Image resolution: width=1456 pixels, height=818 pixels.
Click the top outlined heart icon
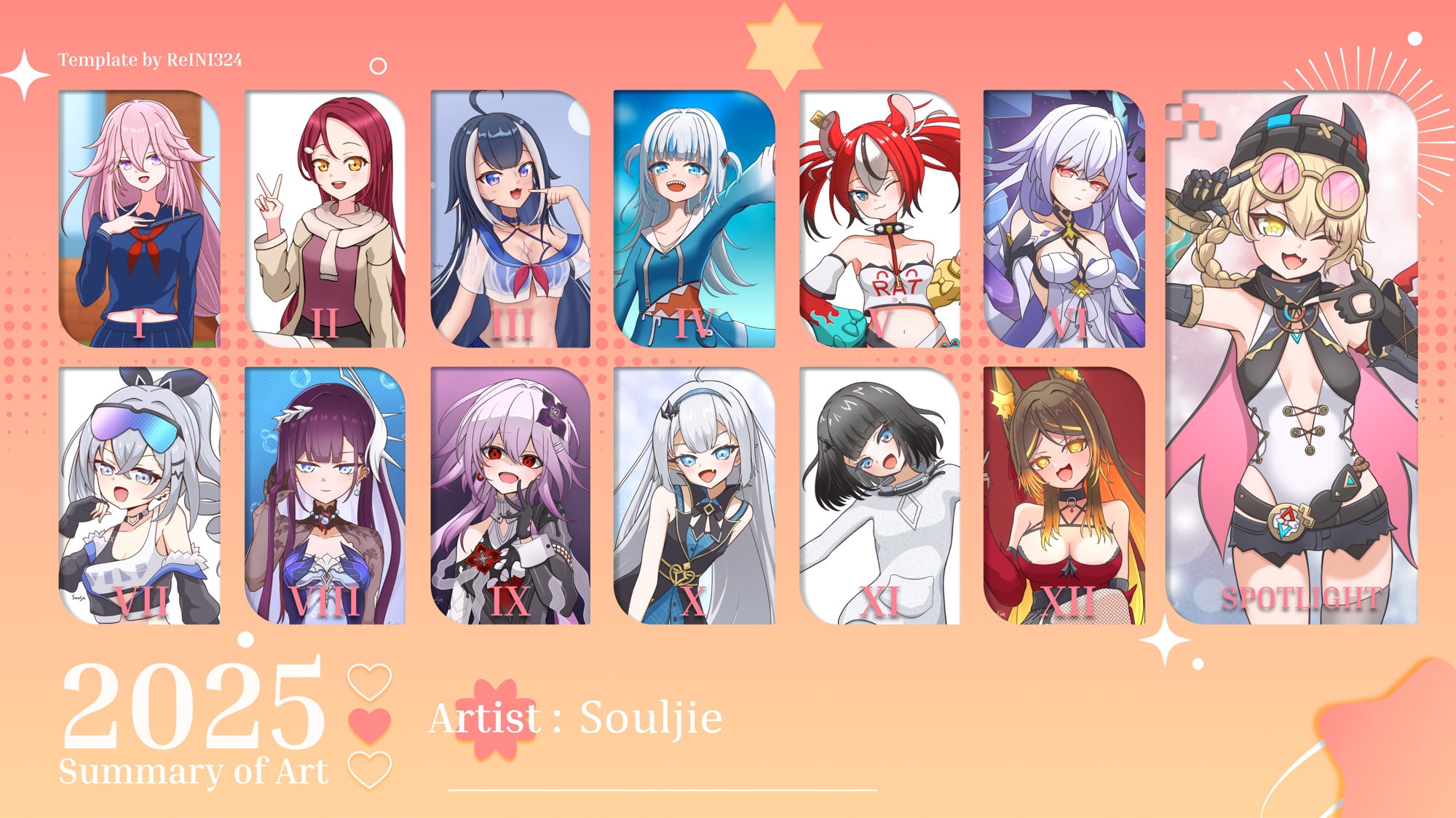click(370, 681)
